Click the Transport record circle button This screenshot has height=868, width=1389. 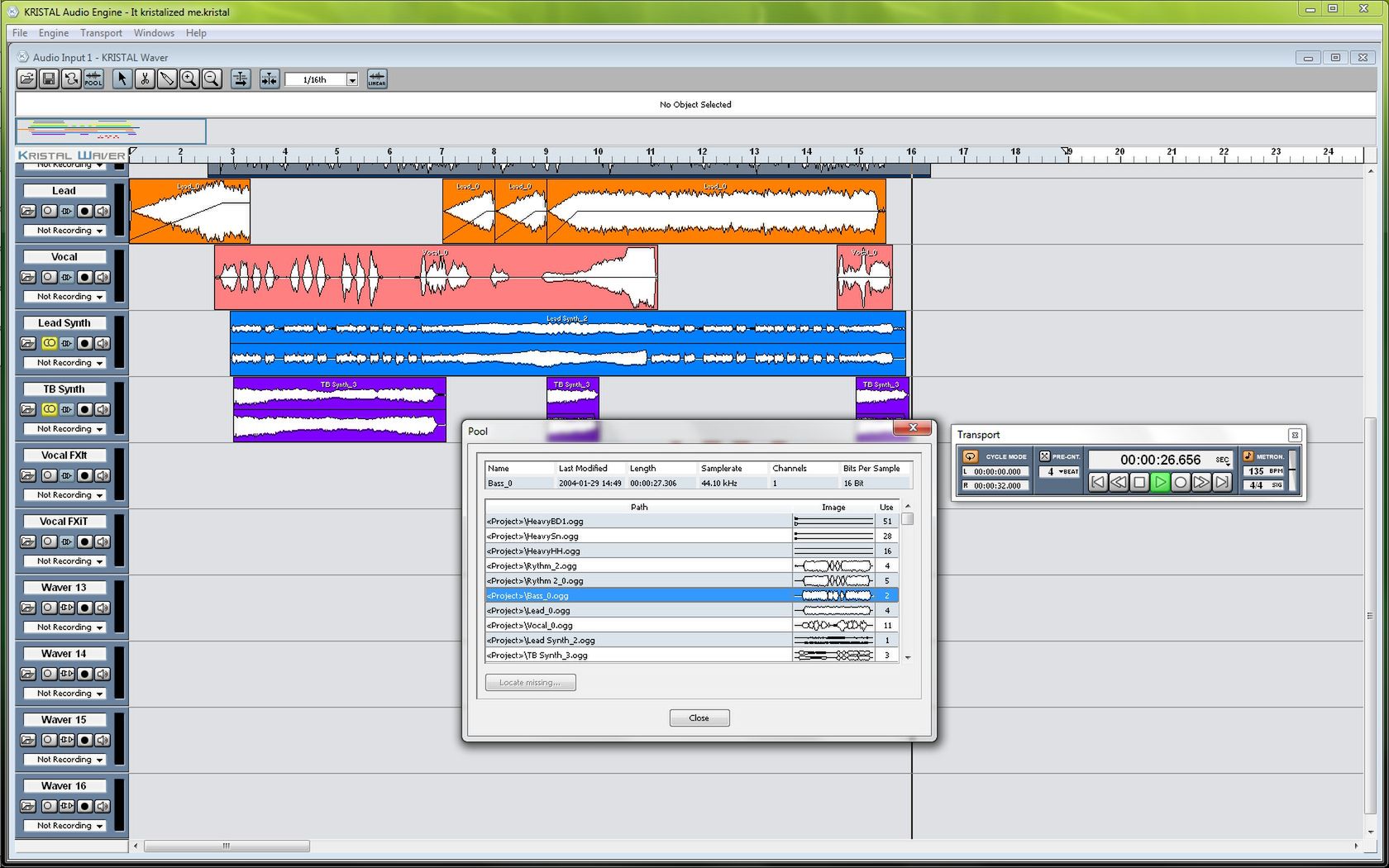point(1181,482)
